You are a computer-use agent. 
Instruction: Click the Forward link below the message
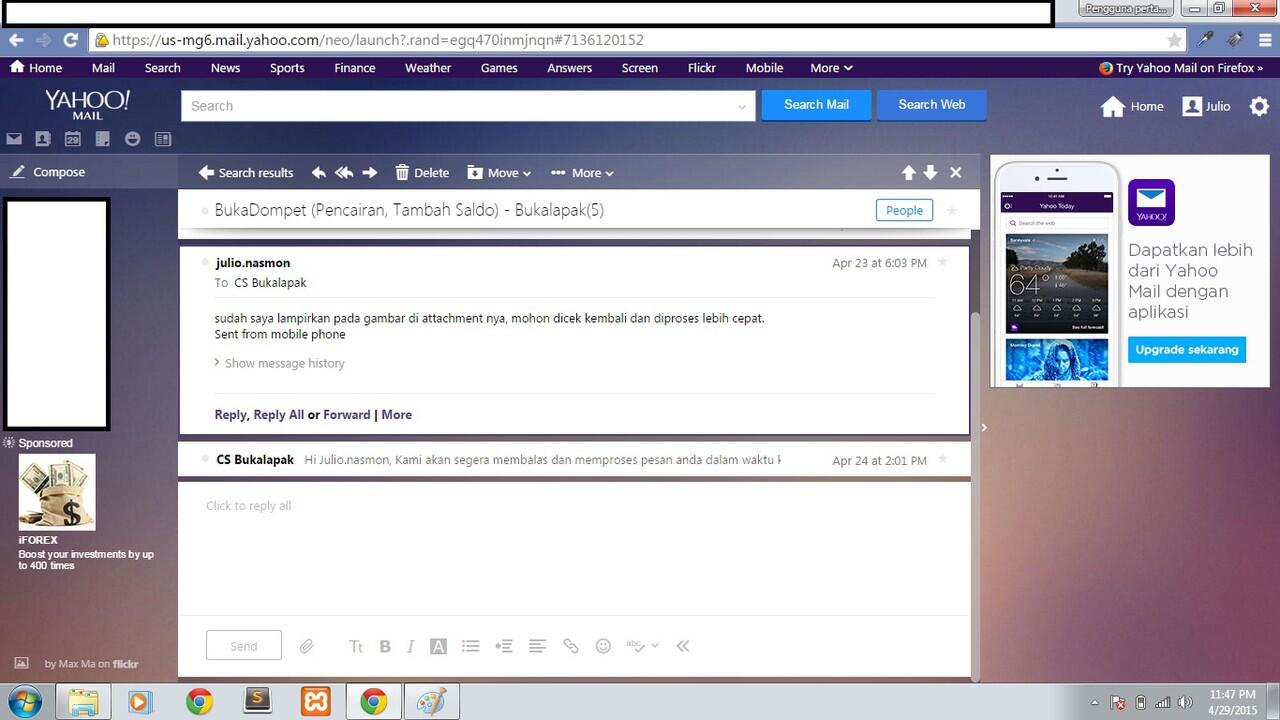[x=347, y=414]
